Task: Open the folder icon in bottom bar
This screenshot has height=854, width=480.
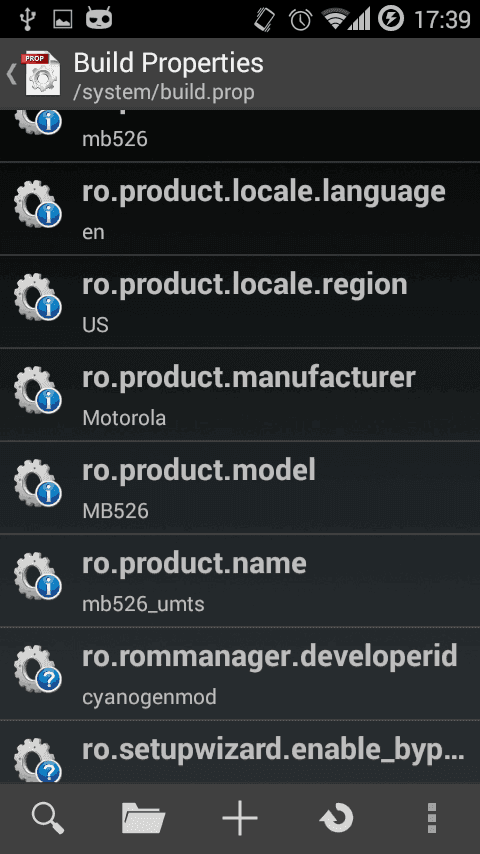Action: click(x=143, y=818)
